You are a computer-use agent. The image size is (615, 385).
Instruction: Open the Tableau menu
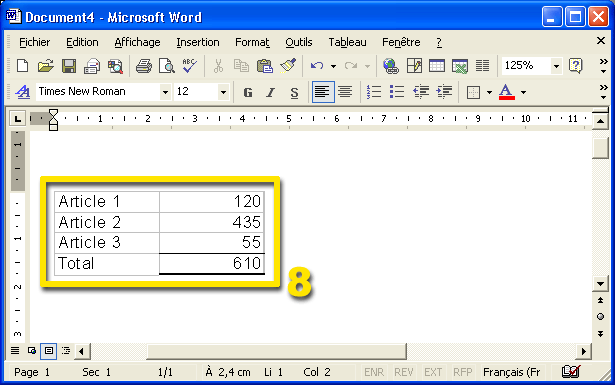tap(348, 42)
